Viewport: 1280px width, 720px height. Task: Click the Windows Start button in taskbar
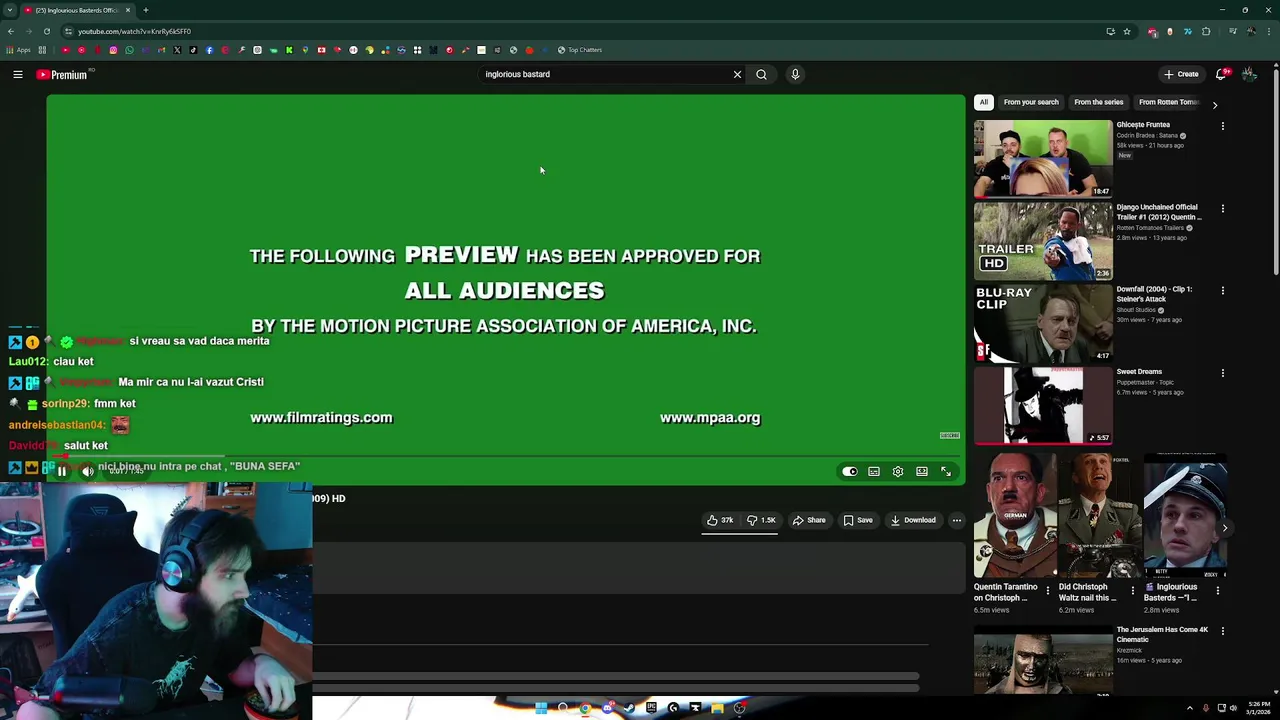[541, 708]
